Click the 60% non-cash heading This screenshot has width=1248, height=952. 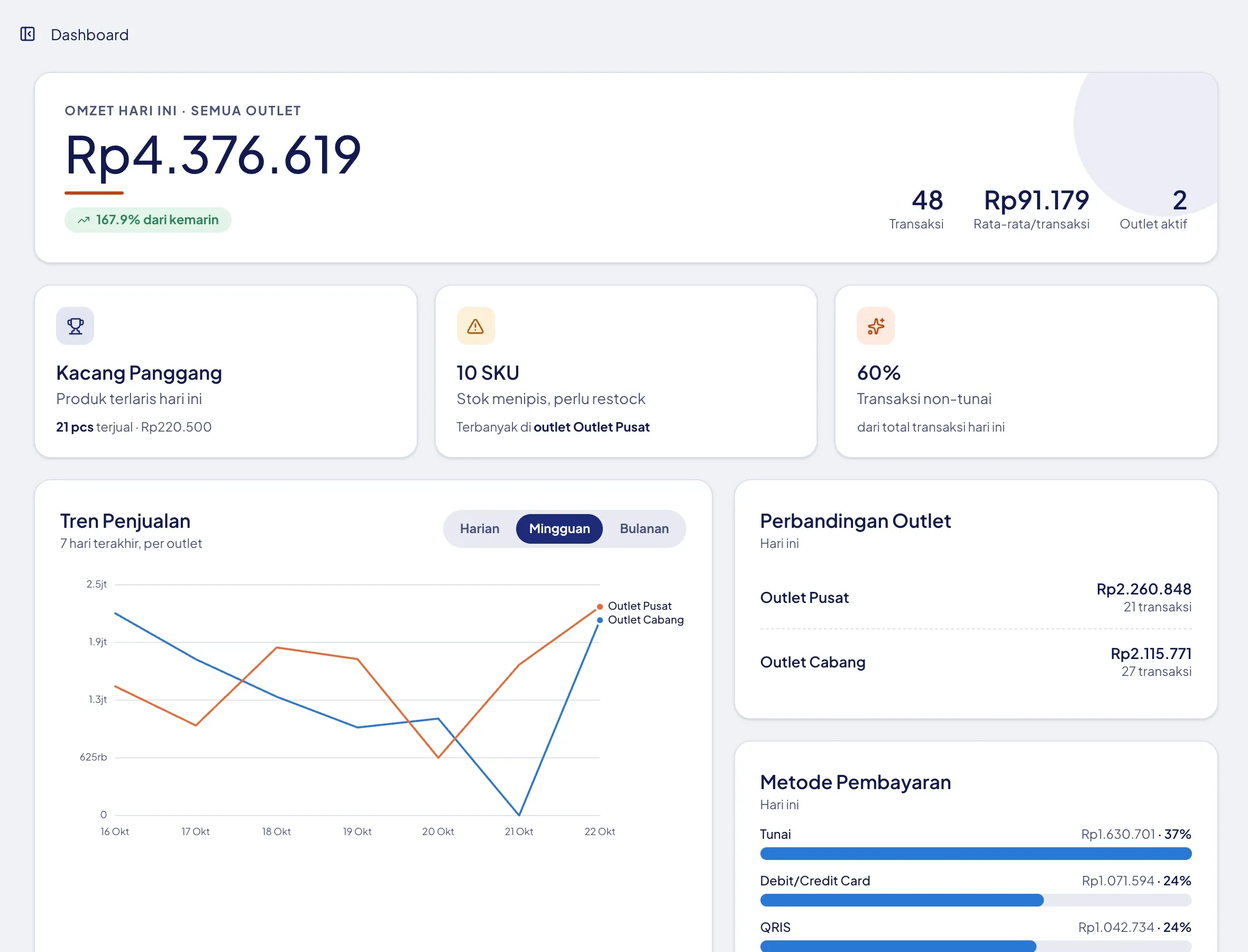879,373
